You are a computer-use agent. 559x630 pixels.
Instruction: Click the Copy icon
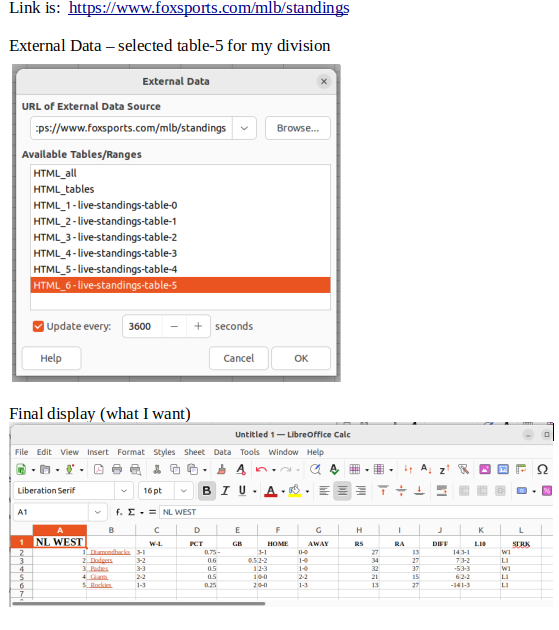click(x=175, y=469)
